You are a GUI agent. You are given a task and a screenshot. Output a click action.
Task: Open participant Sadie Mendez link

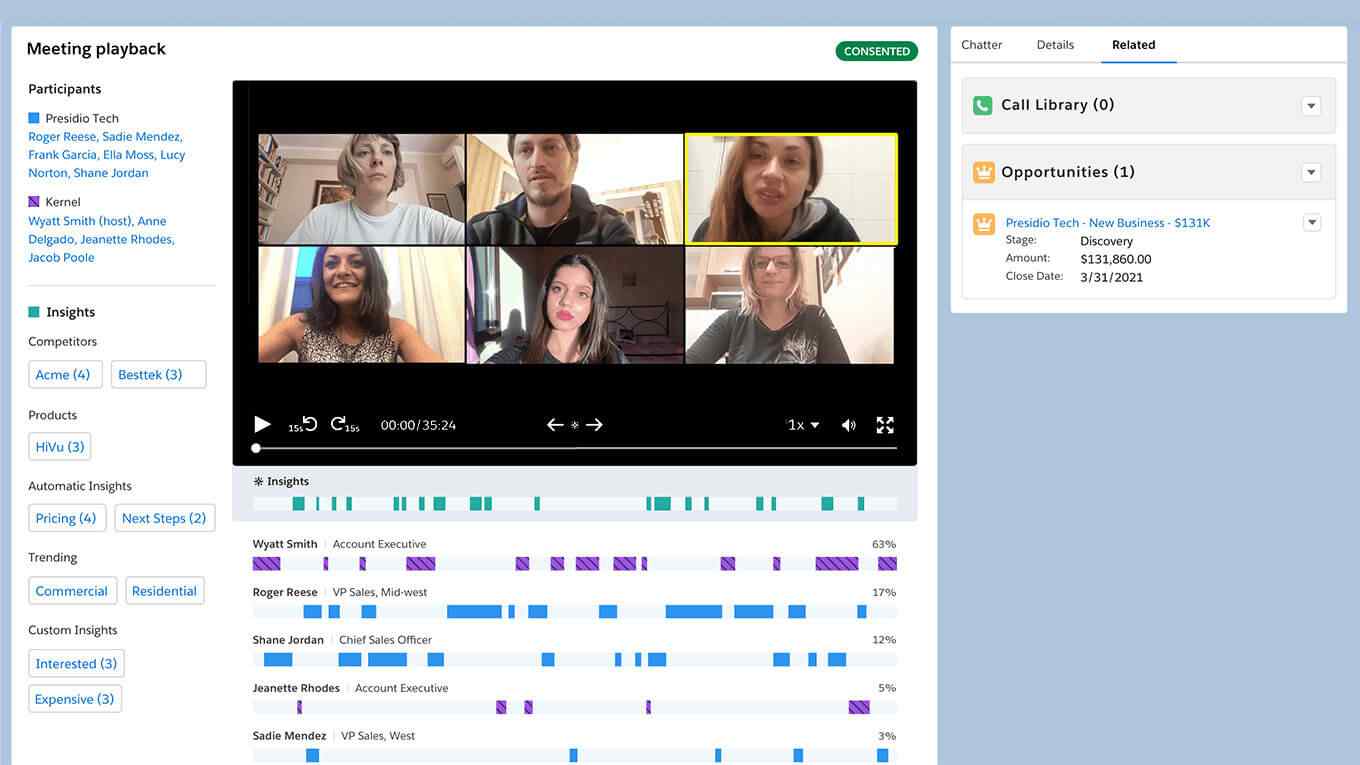pyautogui.click(x=141, y=137)
